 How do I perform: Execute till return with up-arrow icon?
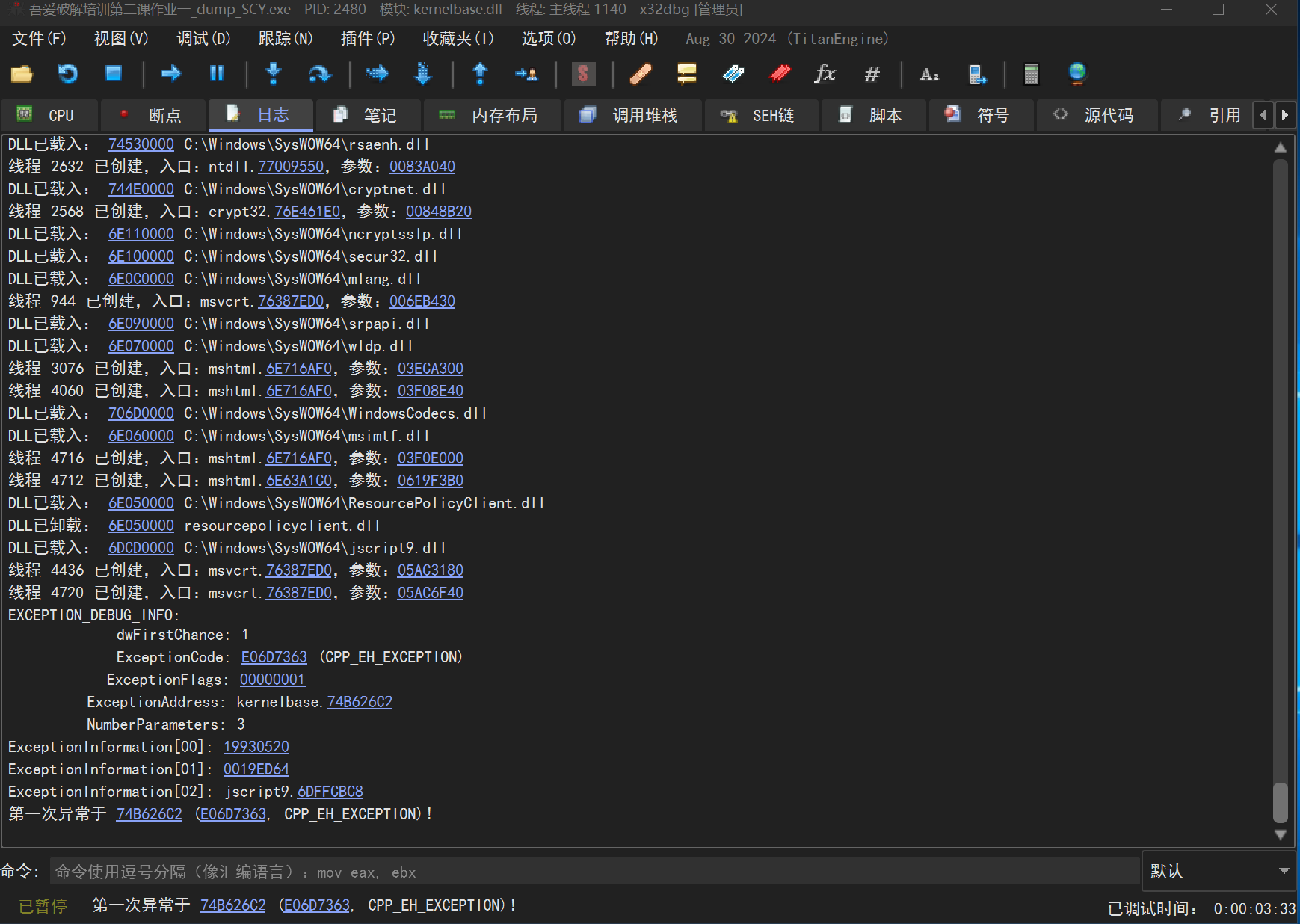point(480,73)
